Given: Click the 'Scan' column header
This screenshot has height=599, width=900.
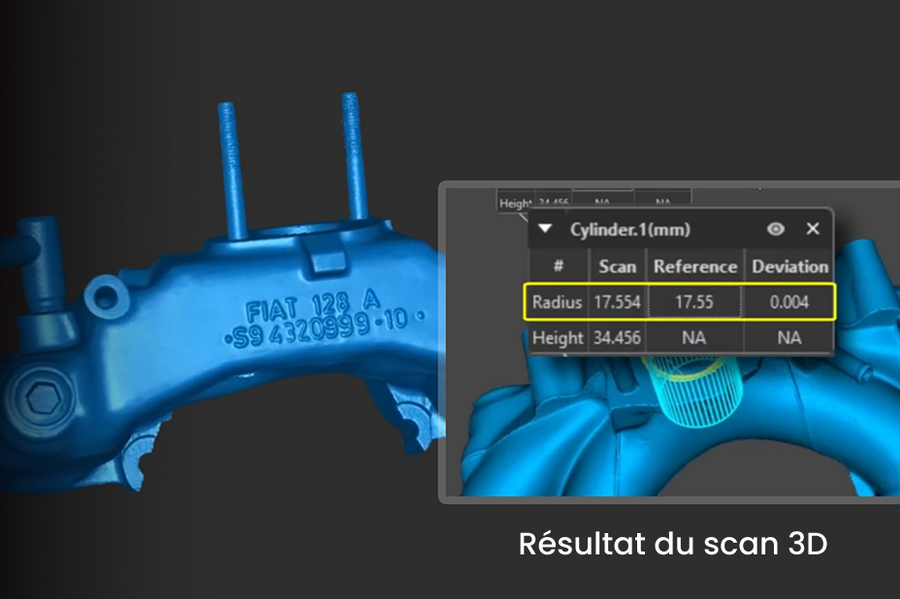Looking at the screenshot, I should [x=618, y=266].
